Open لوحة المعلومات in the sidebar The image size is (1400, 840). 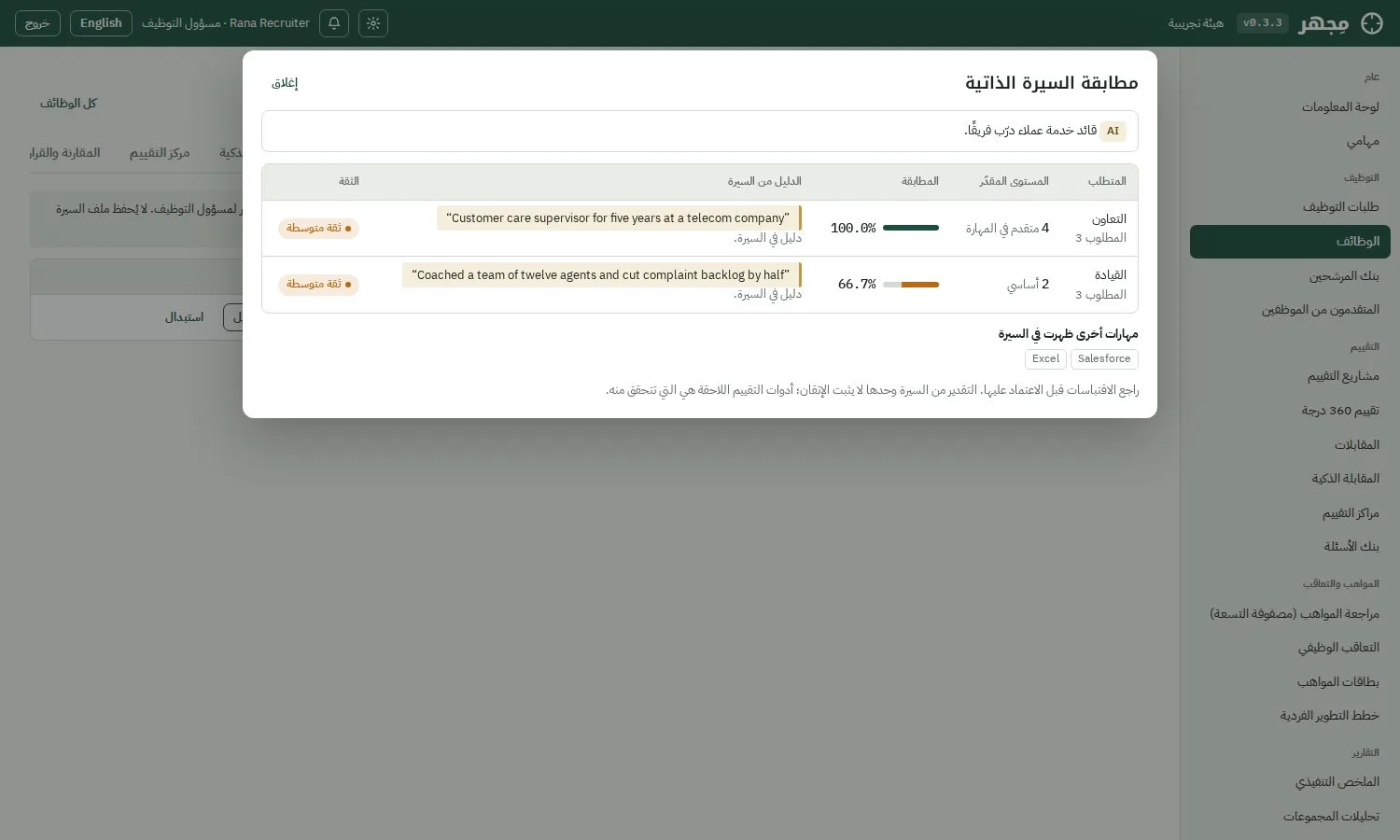[1290, 107]
